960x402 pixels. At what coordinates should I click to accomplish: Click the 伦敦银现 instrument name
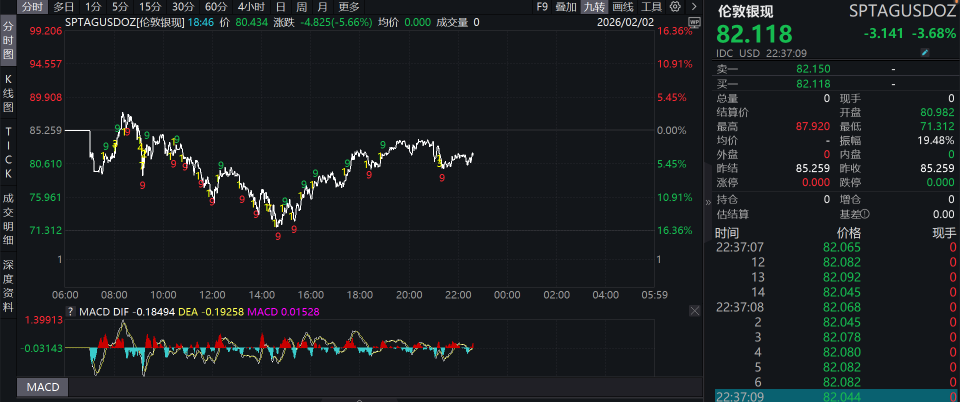[x=745, y=10]
